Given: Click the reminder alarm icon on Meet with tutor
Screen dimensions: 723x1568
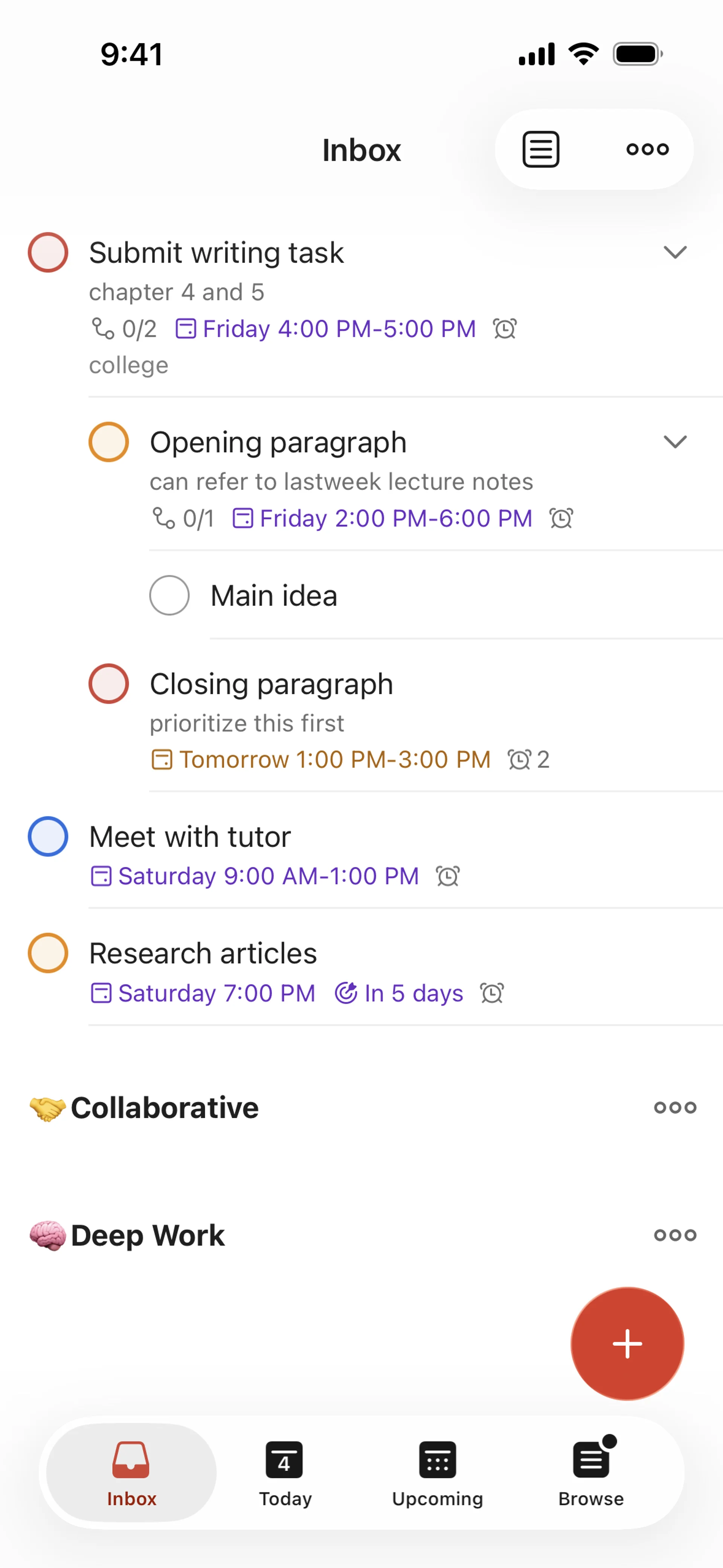Looking at the screenshot, I should coord(448,877).
